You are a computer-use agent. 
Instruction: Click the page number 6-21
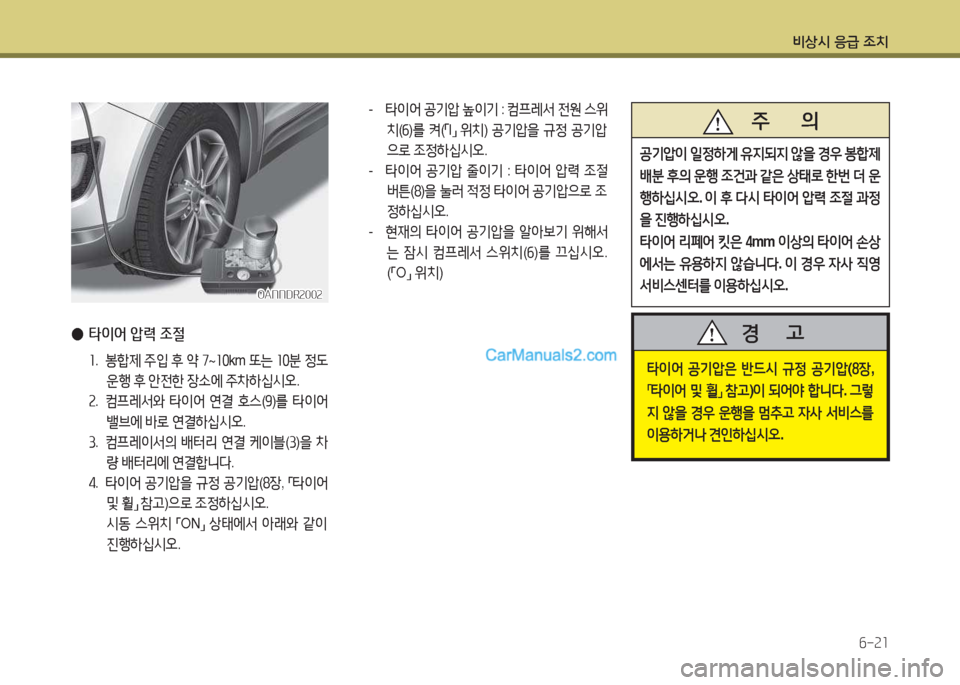(x=873, y=643)
